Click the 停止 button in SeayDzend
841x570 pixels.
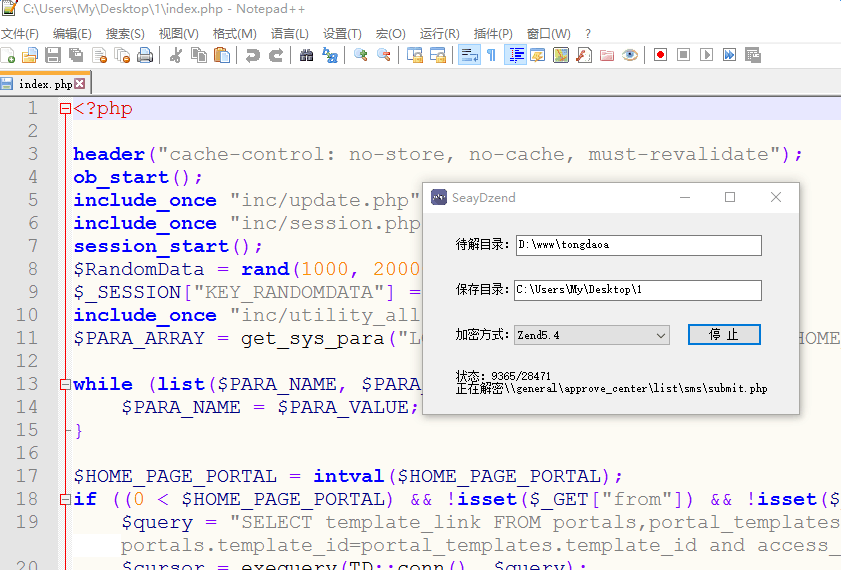pos(724,335)
